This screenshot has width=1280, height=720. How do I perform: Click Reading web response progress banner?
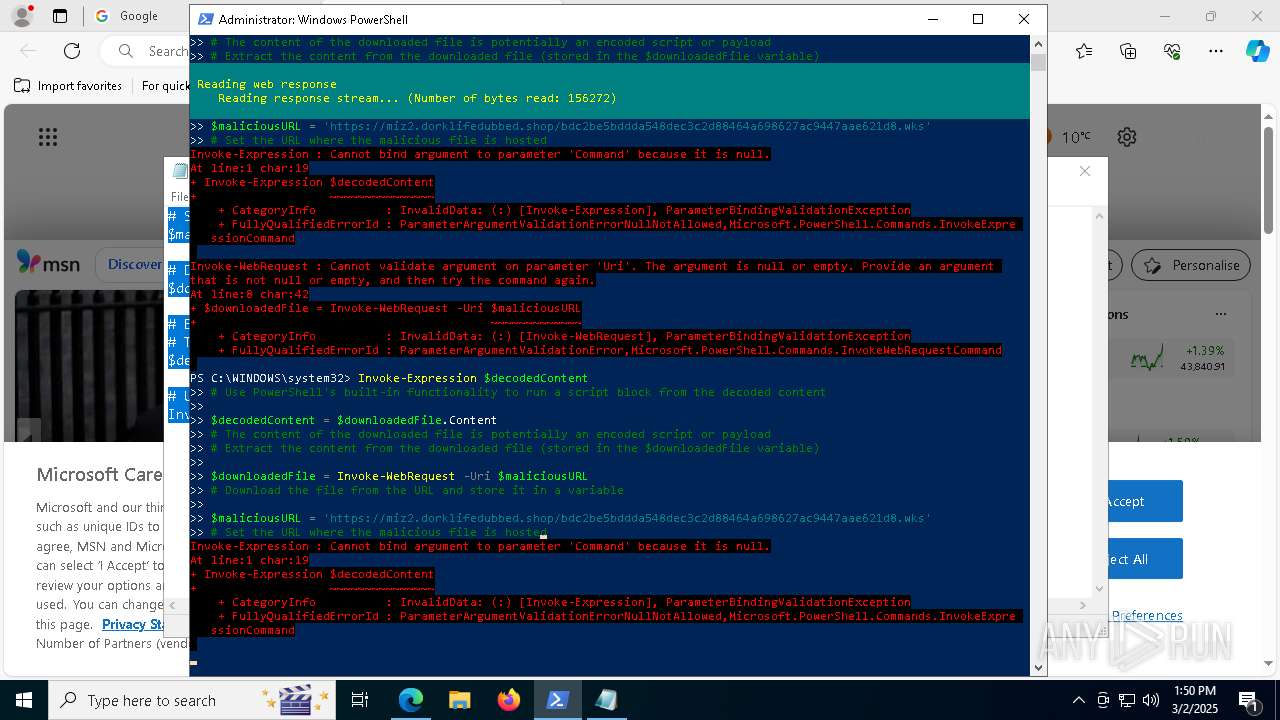click(x=609, y=91)
